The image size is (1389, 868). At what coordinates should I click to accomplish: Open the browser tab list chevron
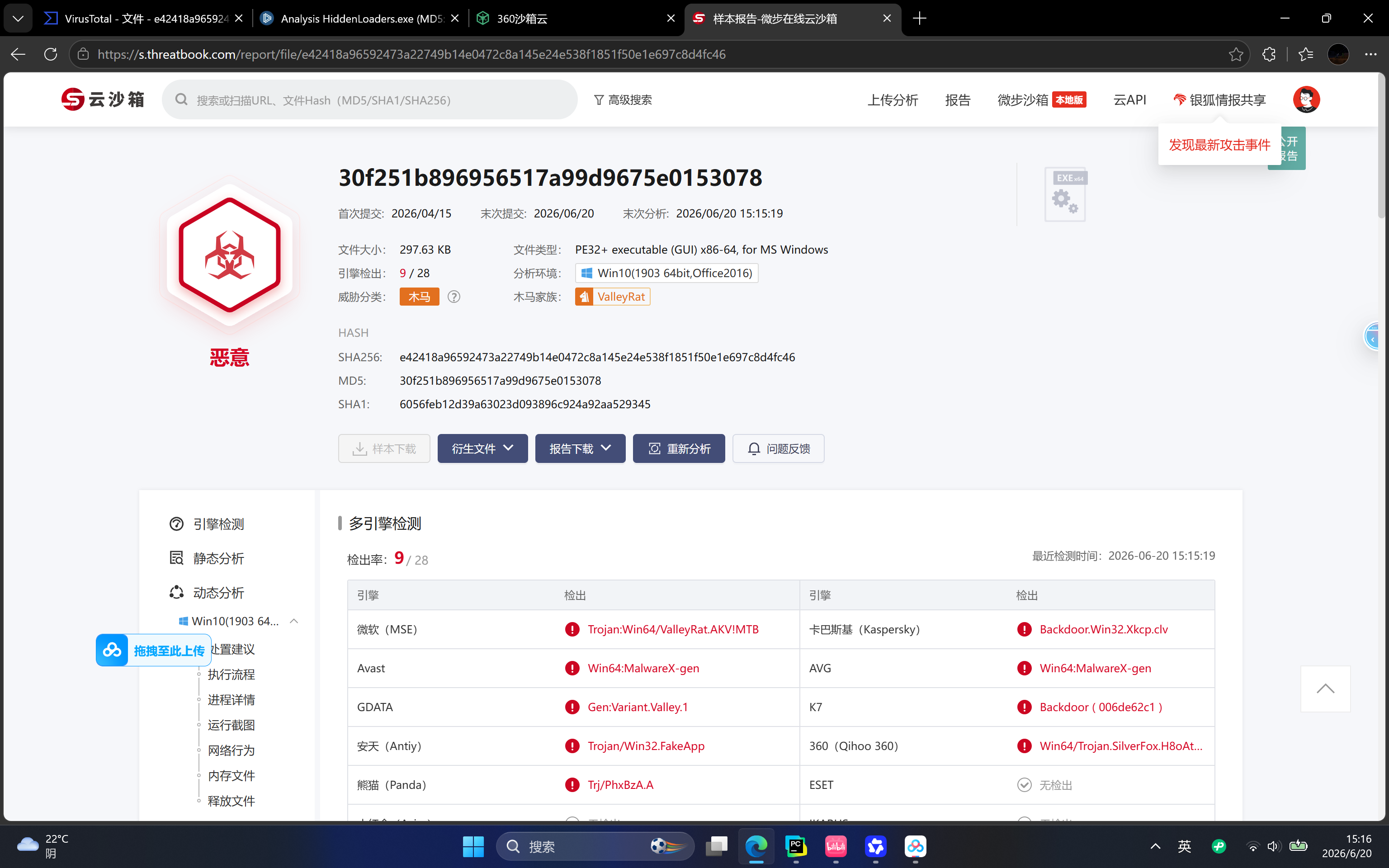click(18, 19)
